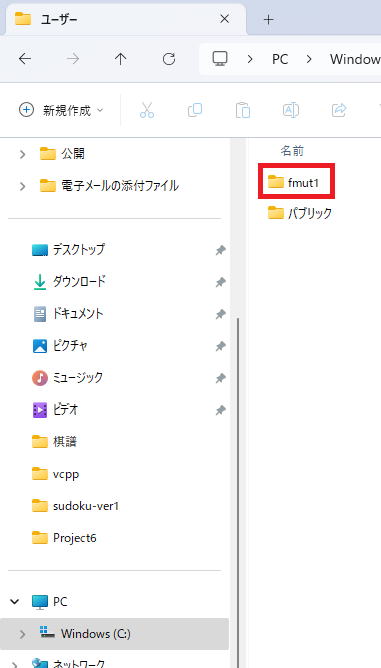The height and width of the screenshot is (668, 381).
Task: Click the Rename icon in toolbar
Action: coord(291,110)
